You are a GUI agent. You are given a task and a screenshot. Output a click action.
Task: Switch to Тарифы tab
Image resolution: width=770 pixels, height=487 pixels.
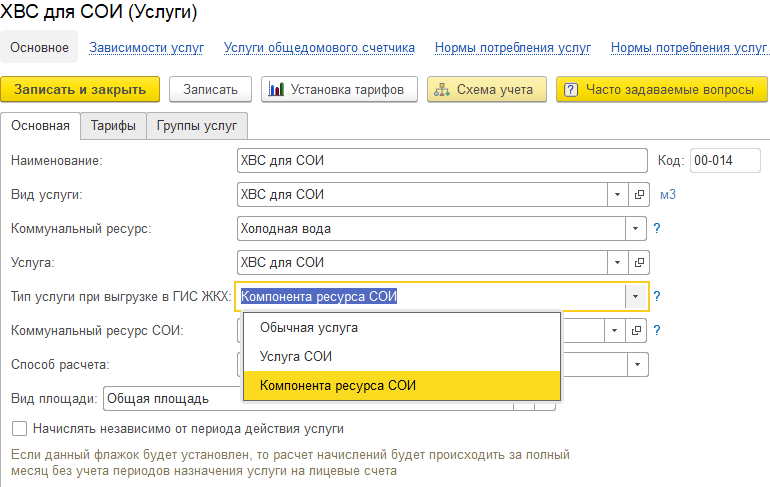pyautogui.click(x=113, y=126)
